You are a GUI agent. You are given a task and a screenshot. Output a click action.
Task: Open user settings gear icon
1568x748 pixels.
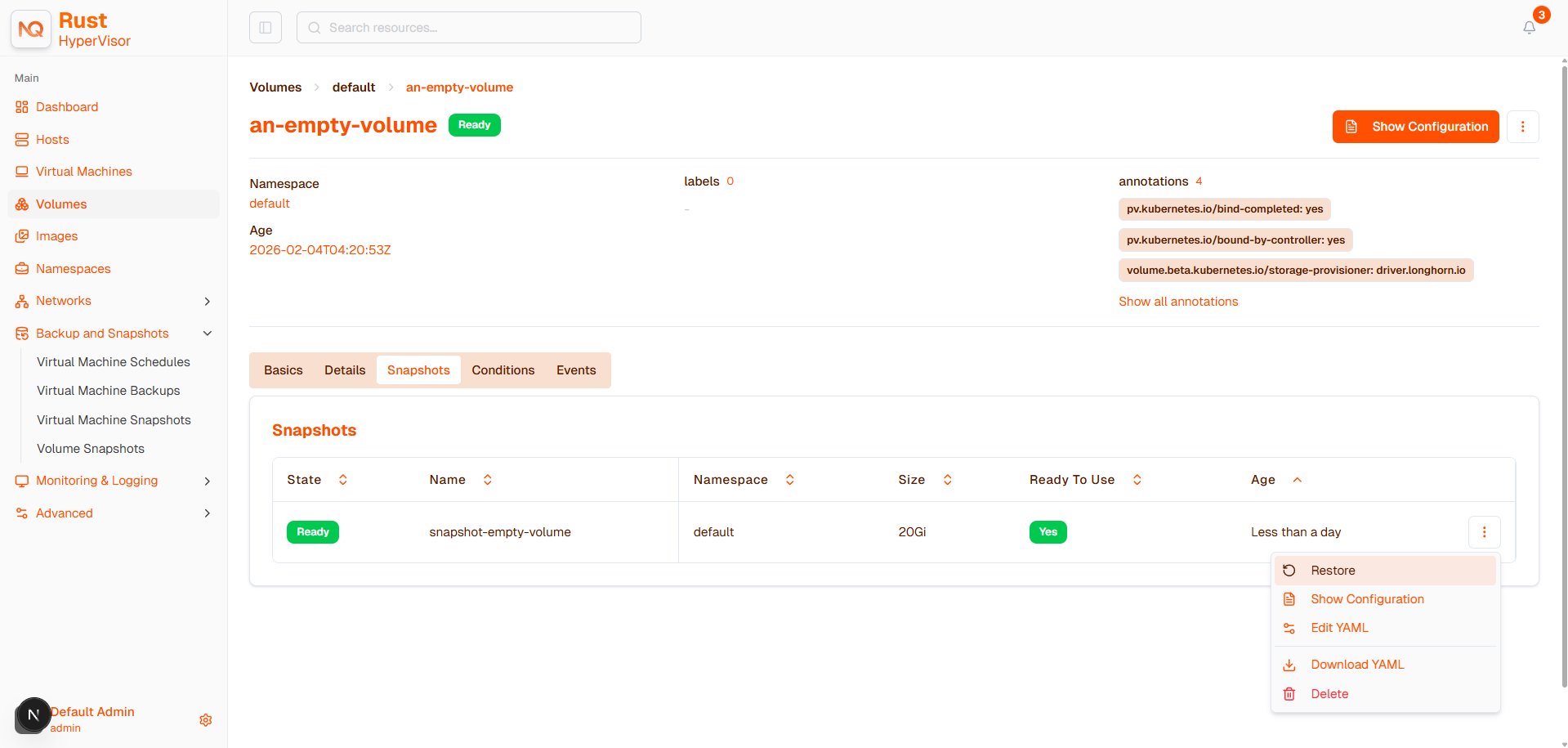tap(206, 720)
